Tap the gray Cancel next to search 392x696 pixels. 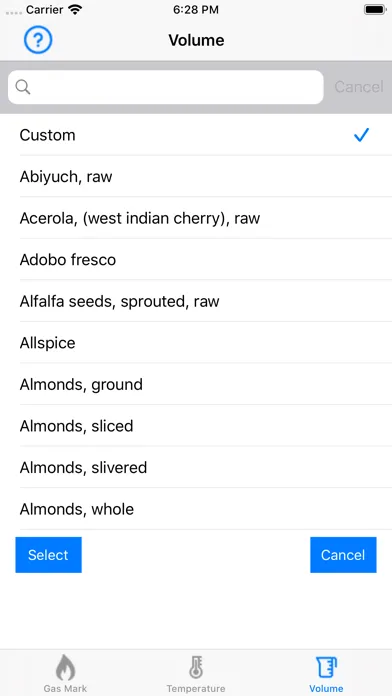359,87
